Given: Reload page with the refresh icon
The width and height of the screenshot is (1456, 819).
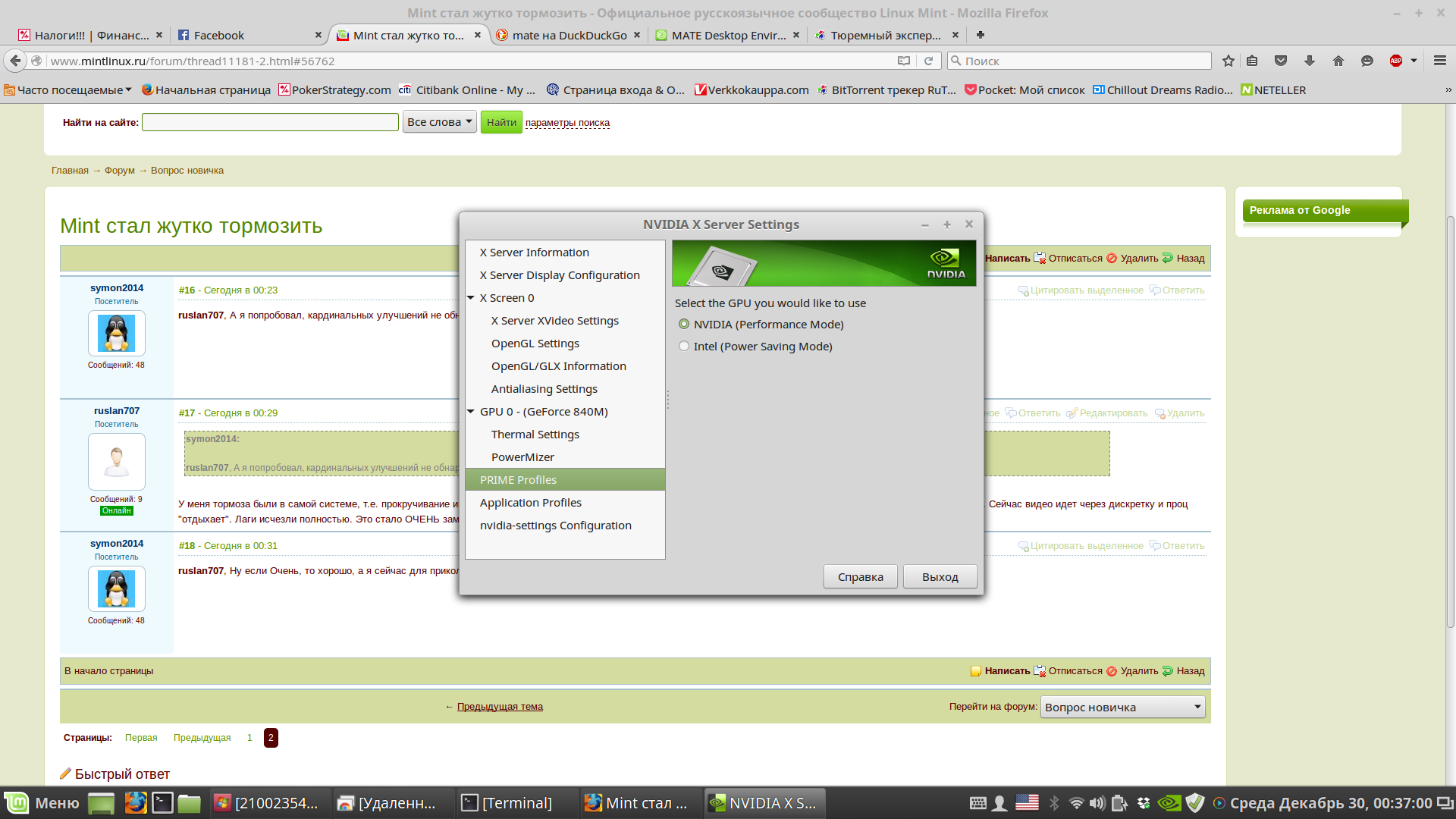Looking at the screenshot, I should coord(928,61).
